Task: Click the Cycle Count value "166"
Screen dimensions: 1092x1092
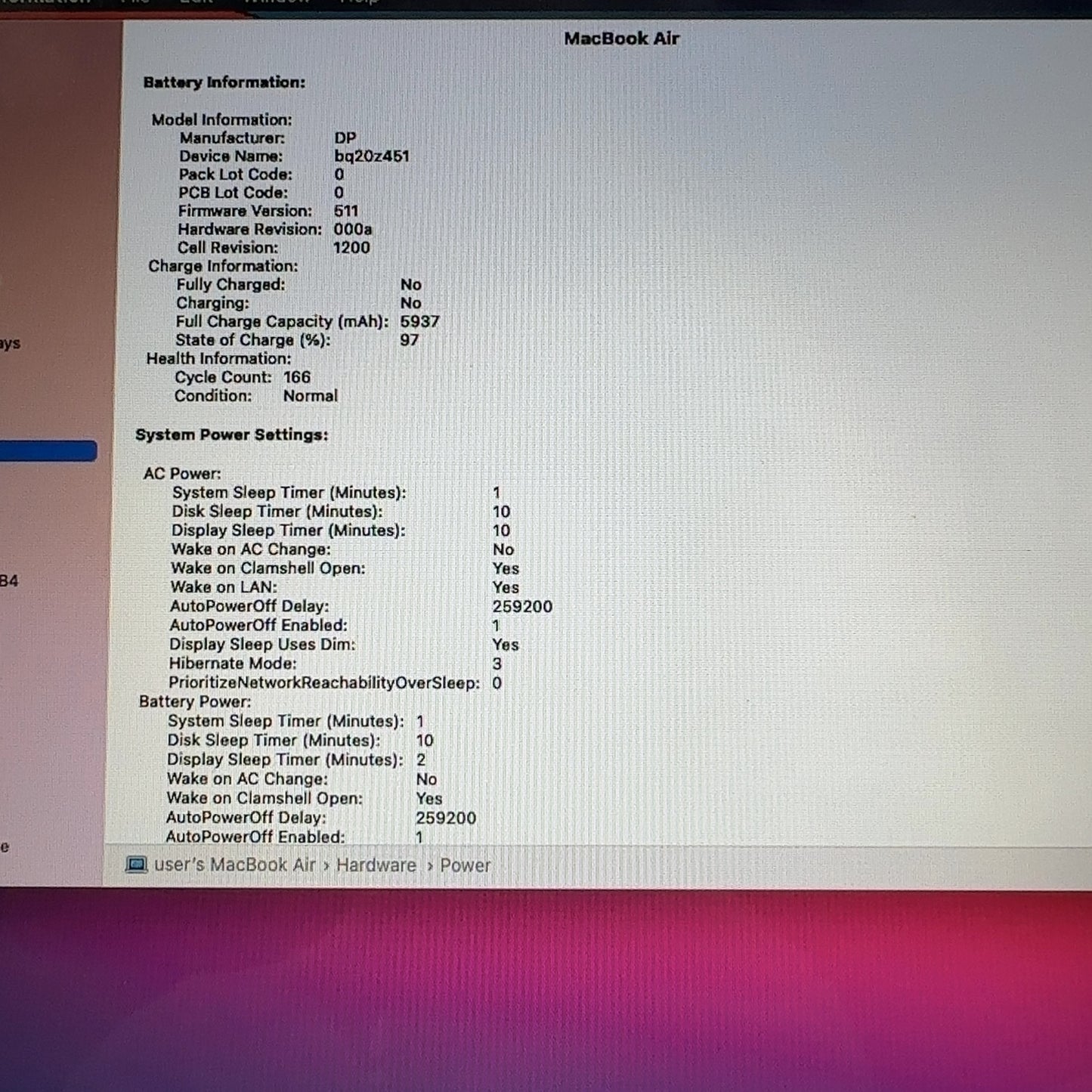Action: tap(297, 377)
